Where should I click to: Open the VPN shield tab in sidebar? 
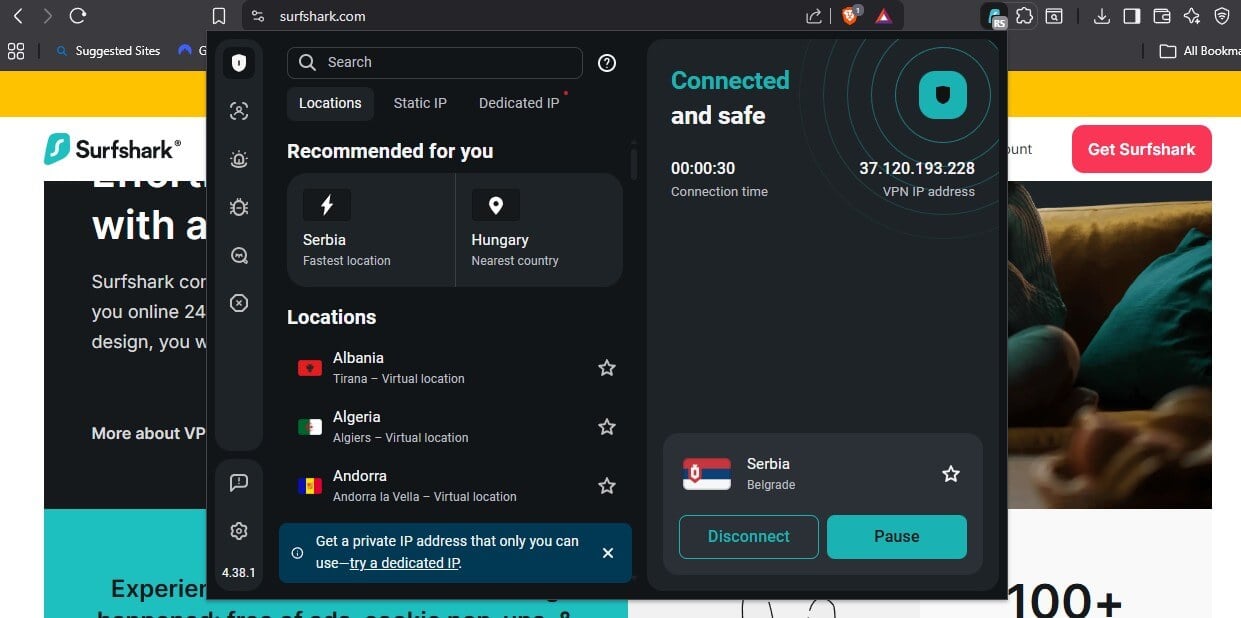pos(238,63)
